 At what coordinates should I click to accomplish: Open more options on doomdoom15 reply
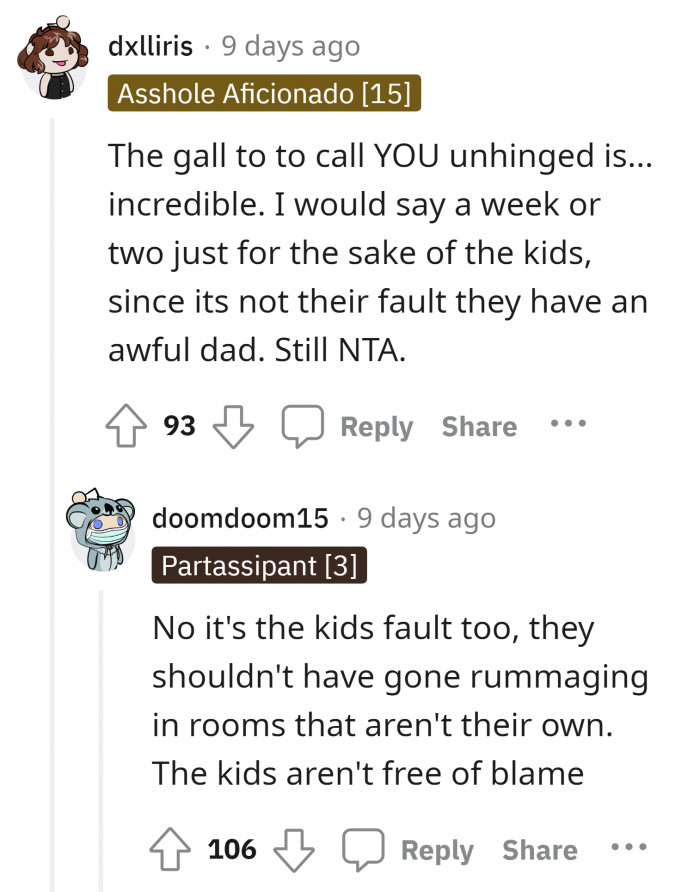pyautogui.click(x=629, y=848)
